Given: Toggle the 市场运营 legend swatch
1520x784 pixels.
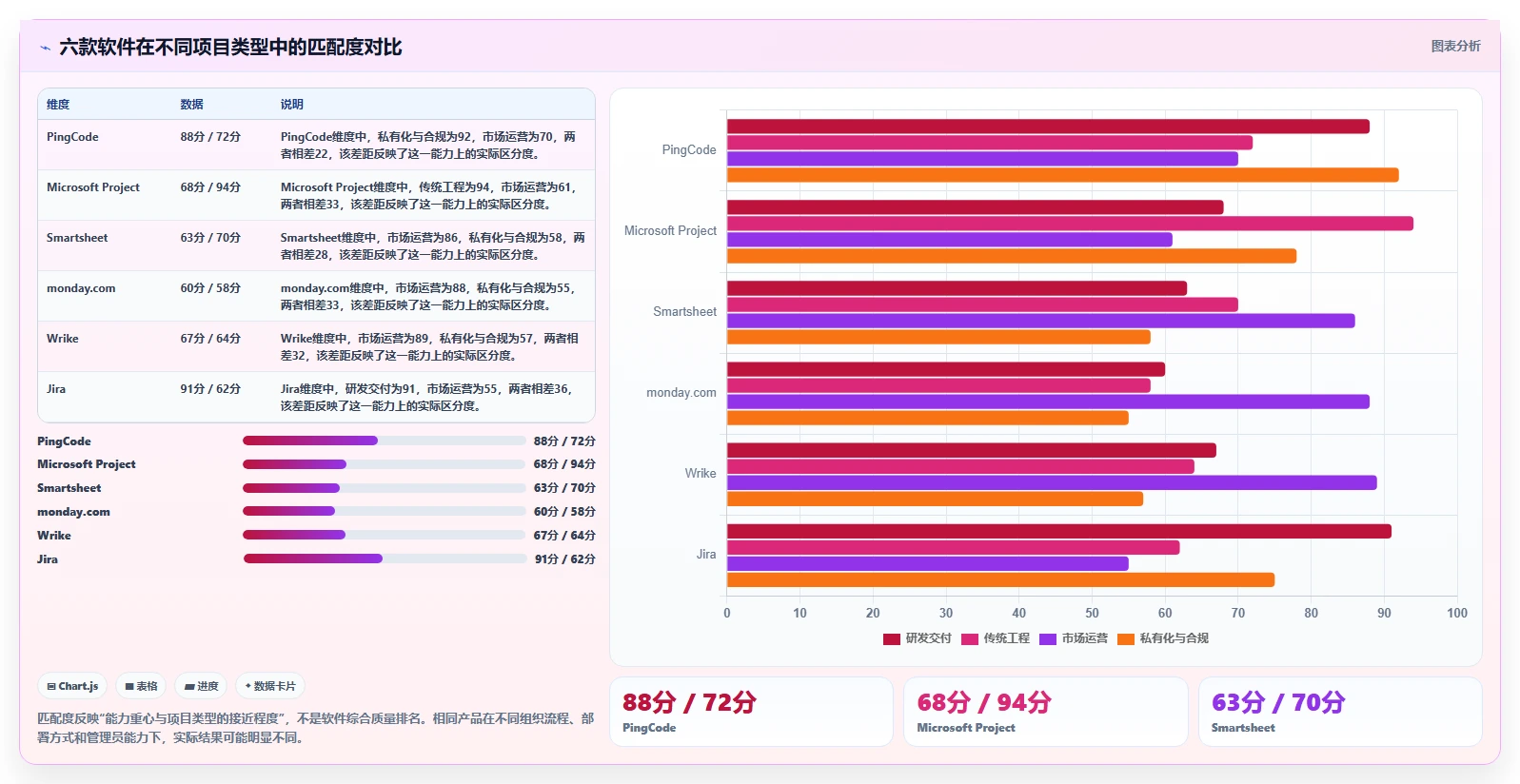Looking at the screenshot, I should tap(1048, 638).
